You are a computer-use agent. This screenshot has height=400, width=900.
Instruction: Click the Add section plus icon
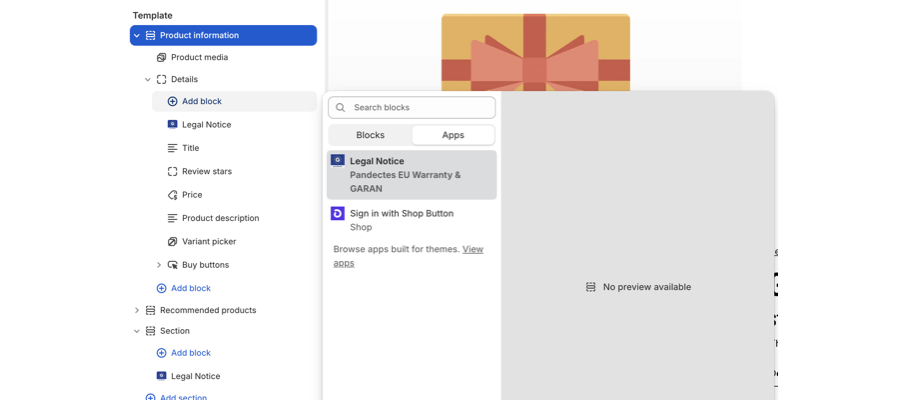point(150,397)
